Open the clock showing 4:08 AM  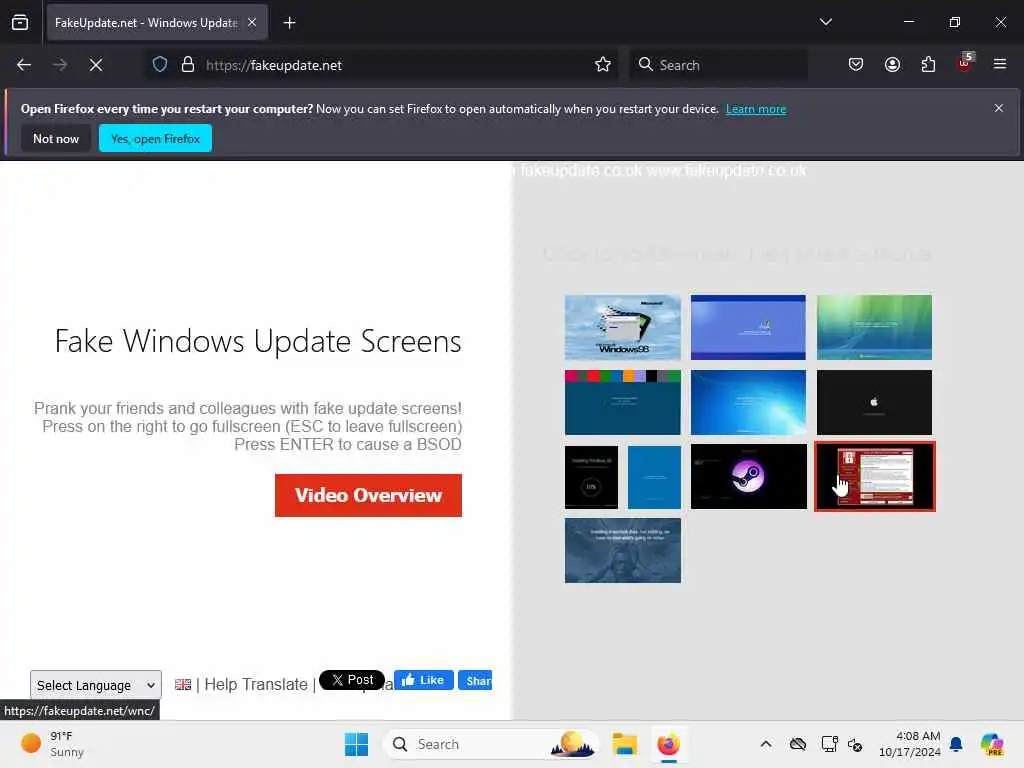[909, 744]
